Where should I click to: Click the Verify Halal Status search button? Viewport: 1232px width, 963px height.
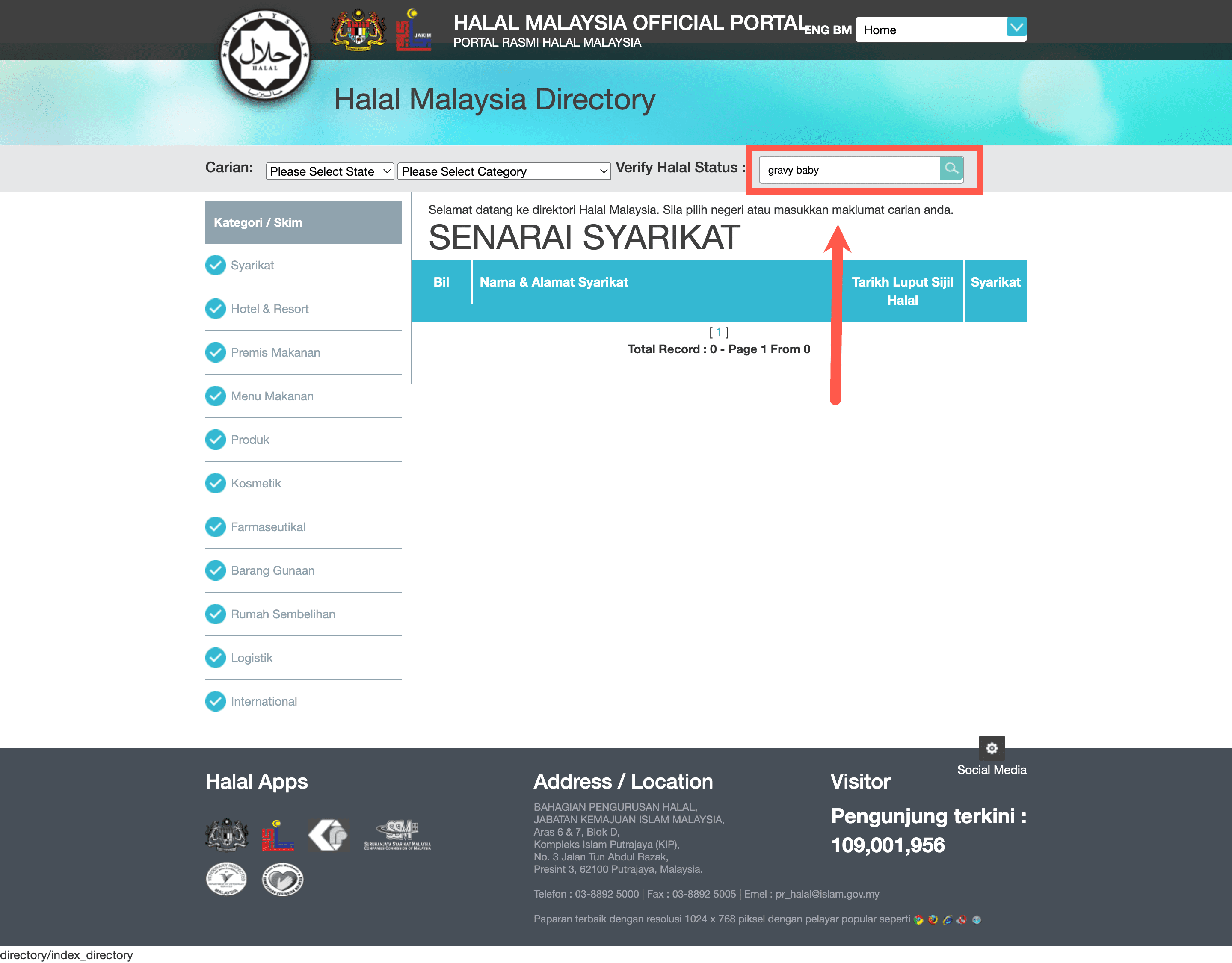(950, 169)
